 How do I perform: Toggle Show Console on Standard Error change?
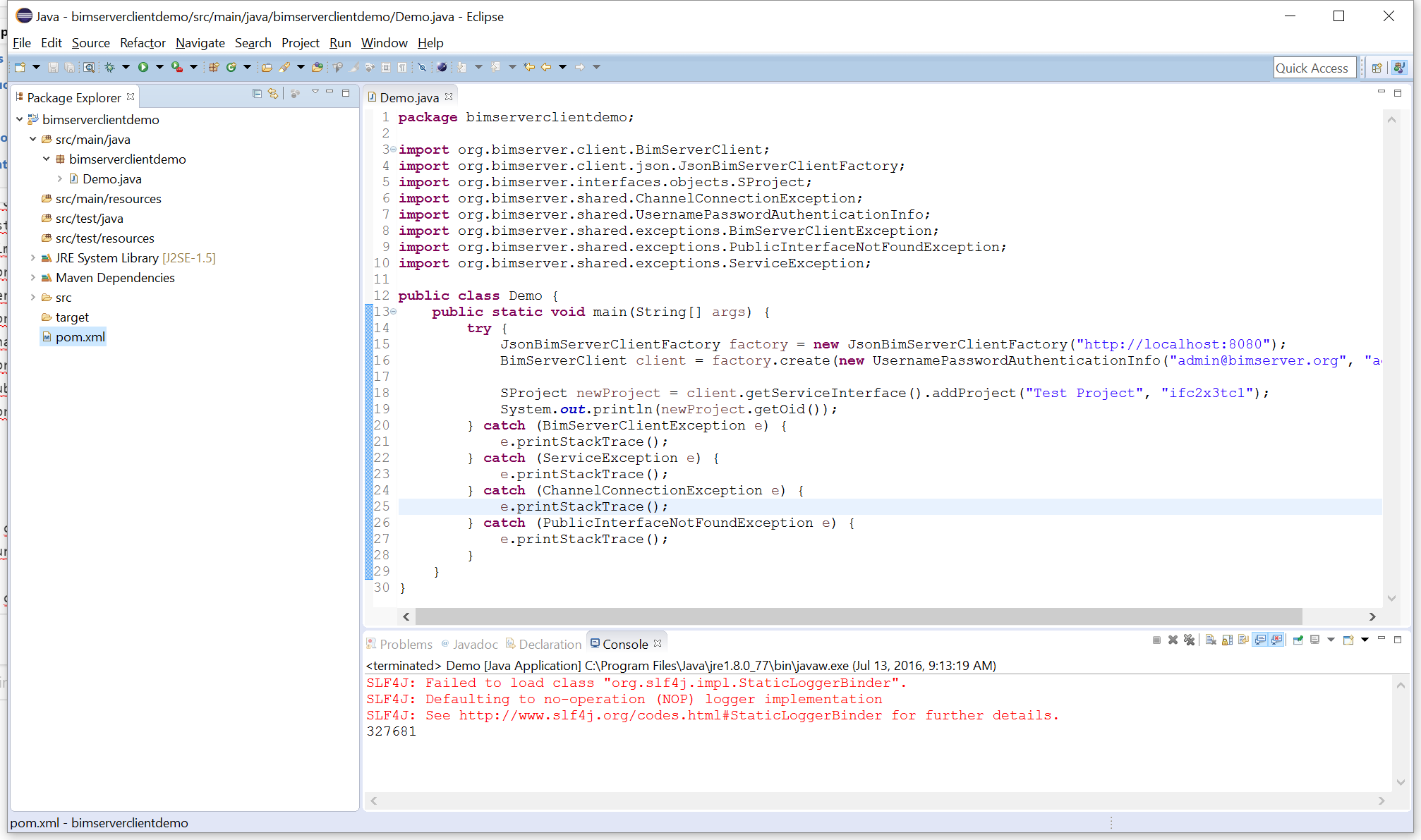(x=1276, y=640)
